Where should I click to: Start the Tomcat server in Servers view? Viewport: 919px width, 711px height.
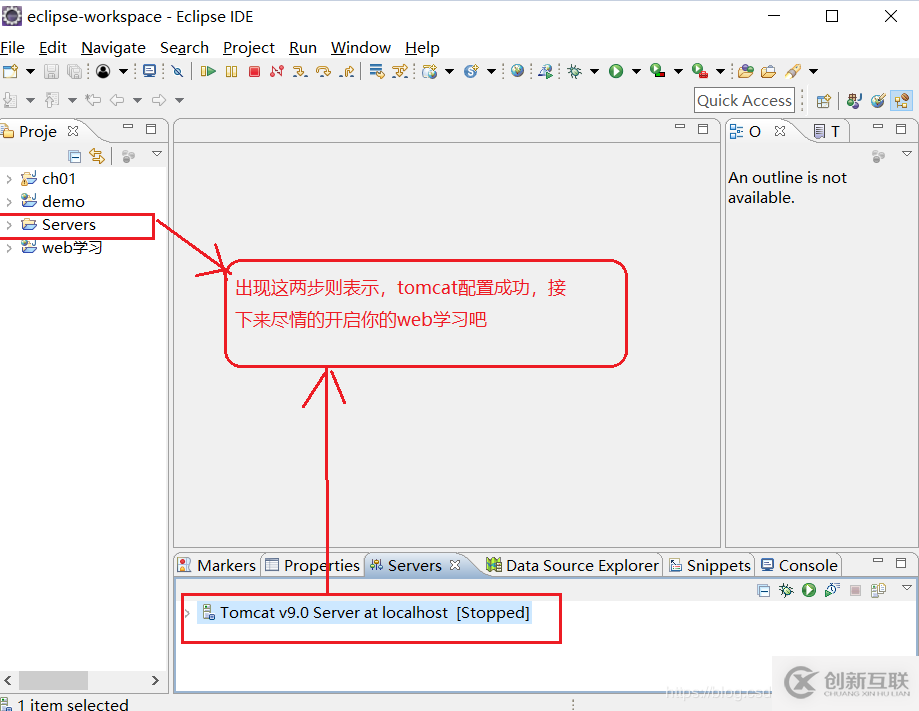pyautogui.click(x=808, y=590)
